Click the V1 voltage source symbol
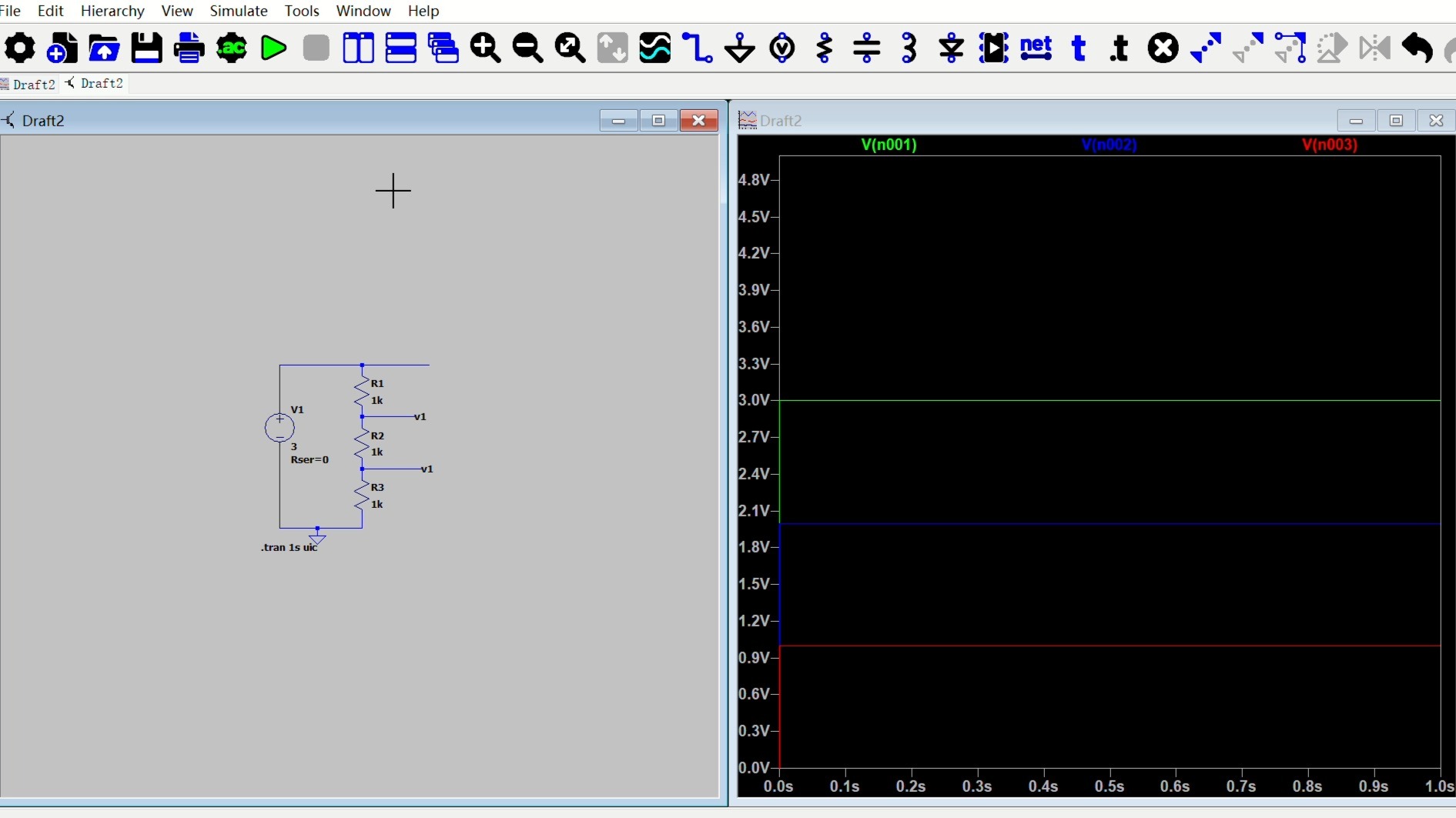This screenshot has width=1456, height=818. point(279,428)
